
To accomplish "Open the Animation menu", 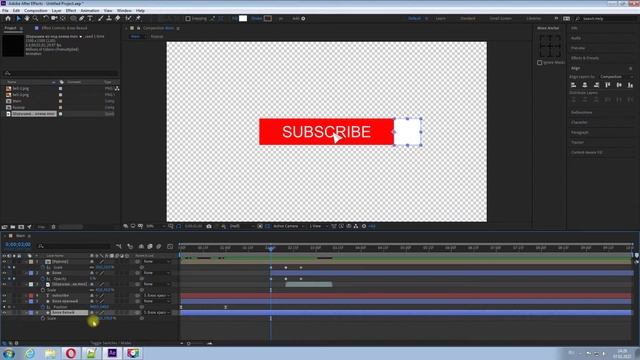I will pyautogui.click(x=89, y=11).
